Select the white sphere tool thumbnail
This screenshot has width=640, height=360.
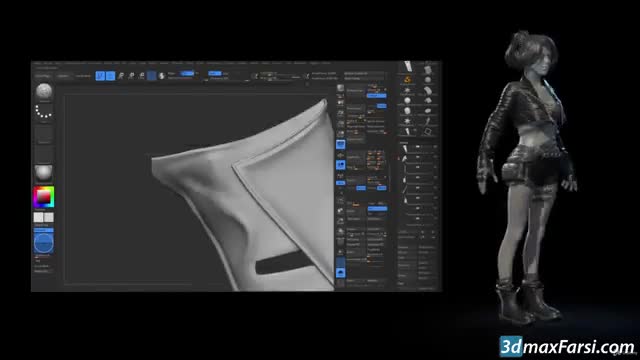point(407,100)
